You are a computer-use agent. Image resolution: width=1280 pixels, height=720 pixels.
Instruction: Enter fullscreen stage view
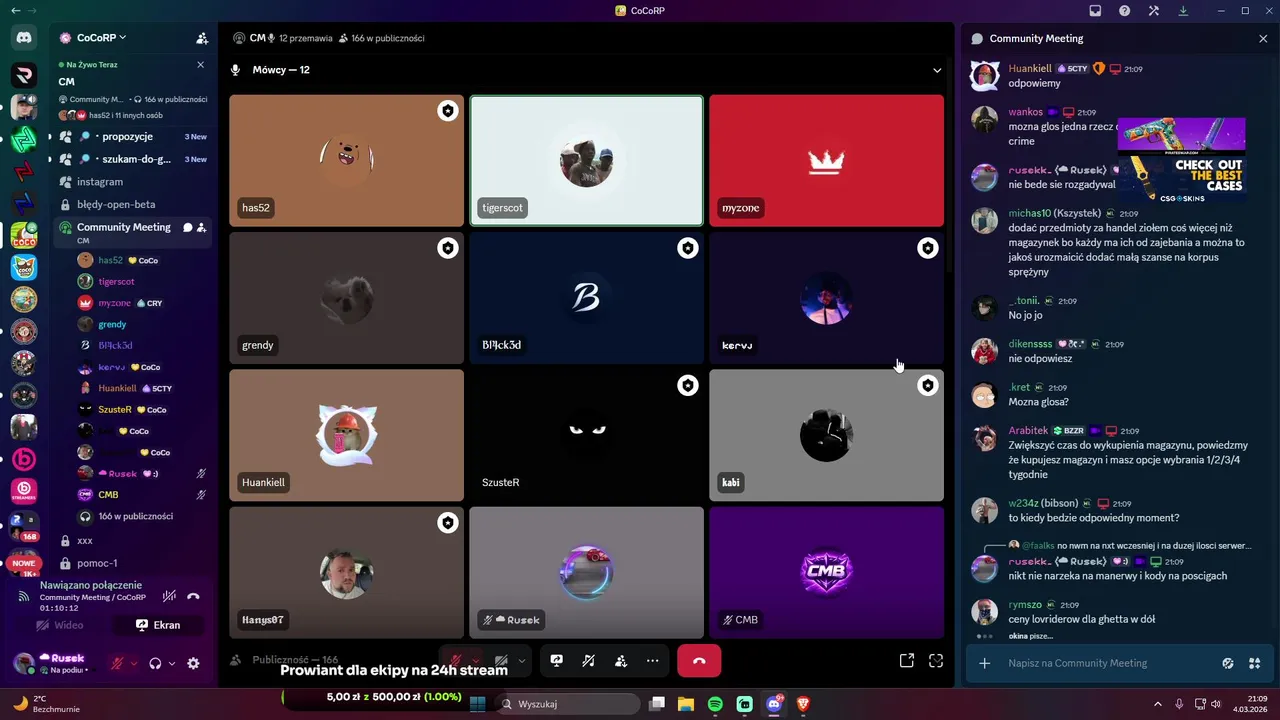coord(936,661)
